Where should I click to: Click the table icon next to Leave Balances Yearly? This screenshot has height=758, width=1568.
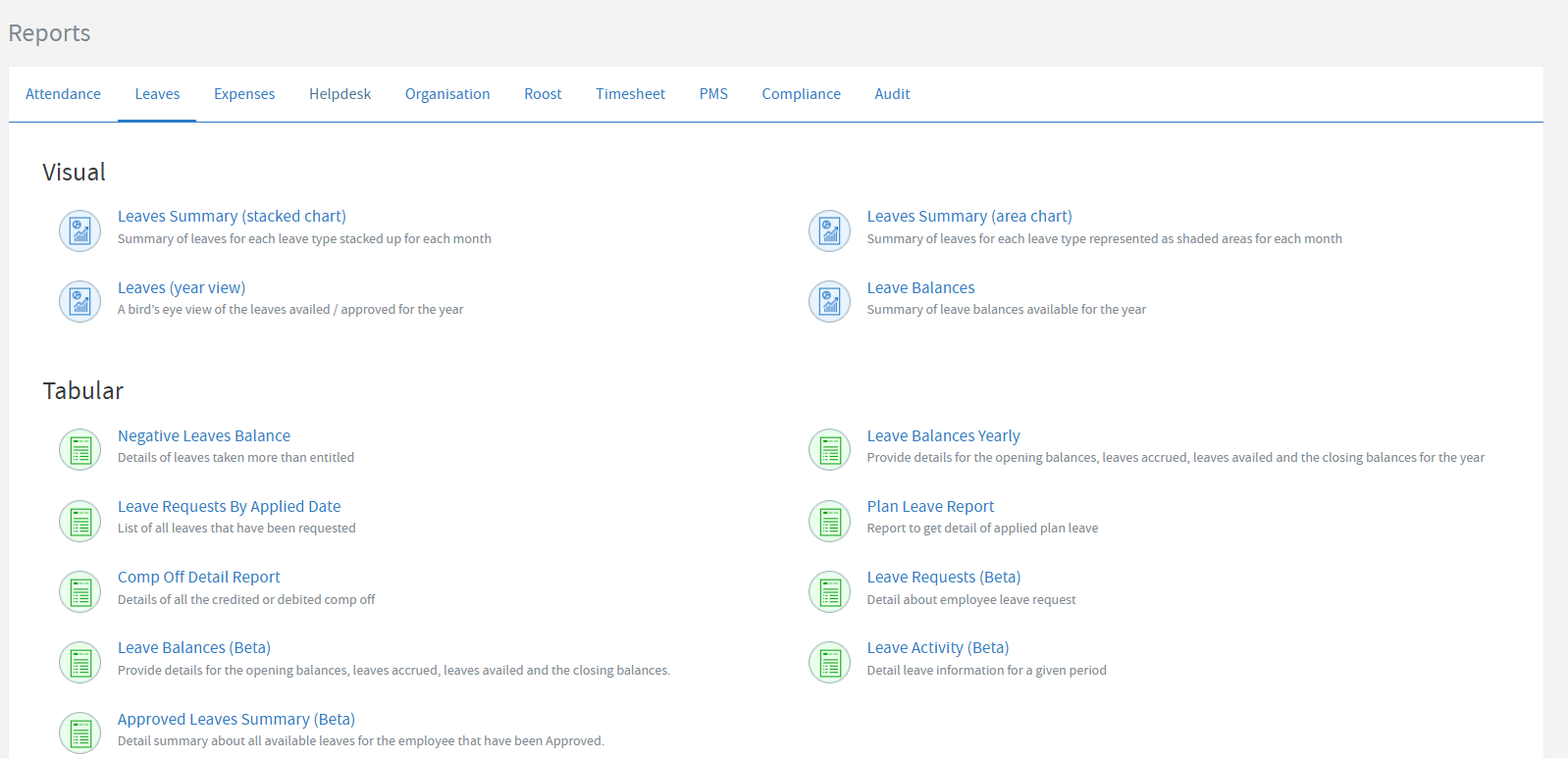tap(829, 450)
